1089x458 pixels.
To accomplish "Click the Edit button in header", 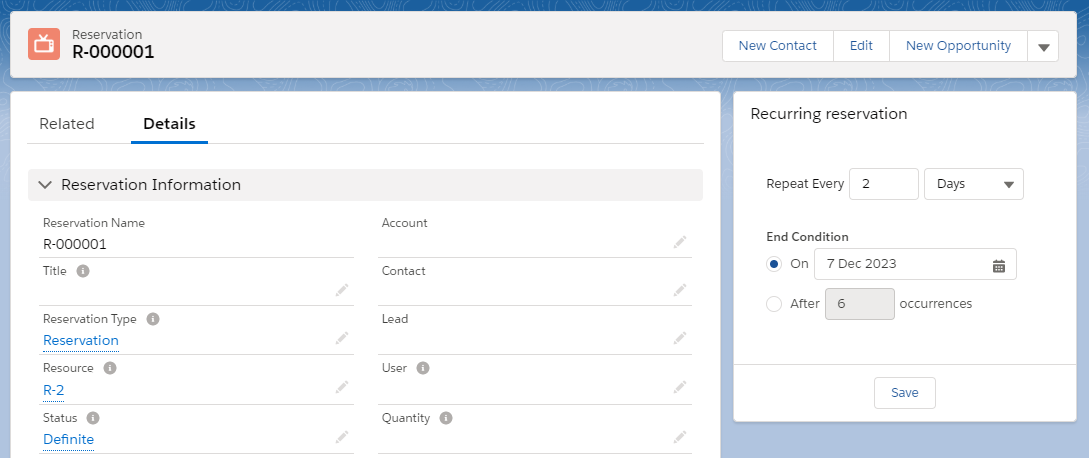I will (861, 46).
